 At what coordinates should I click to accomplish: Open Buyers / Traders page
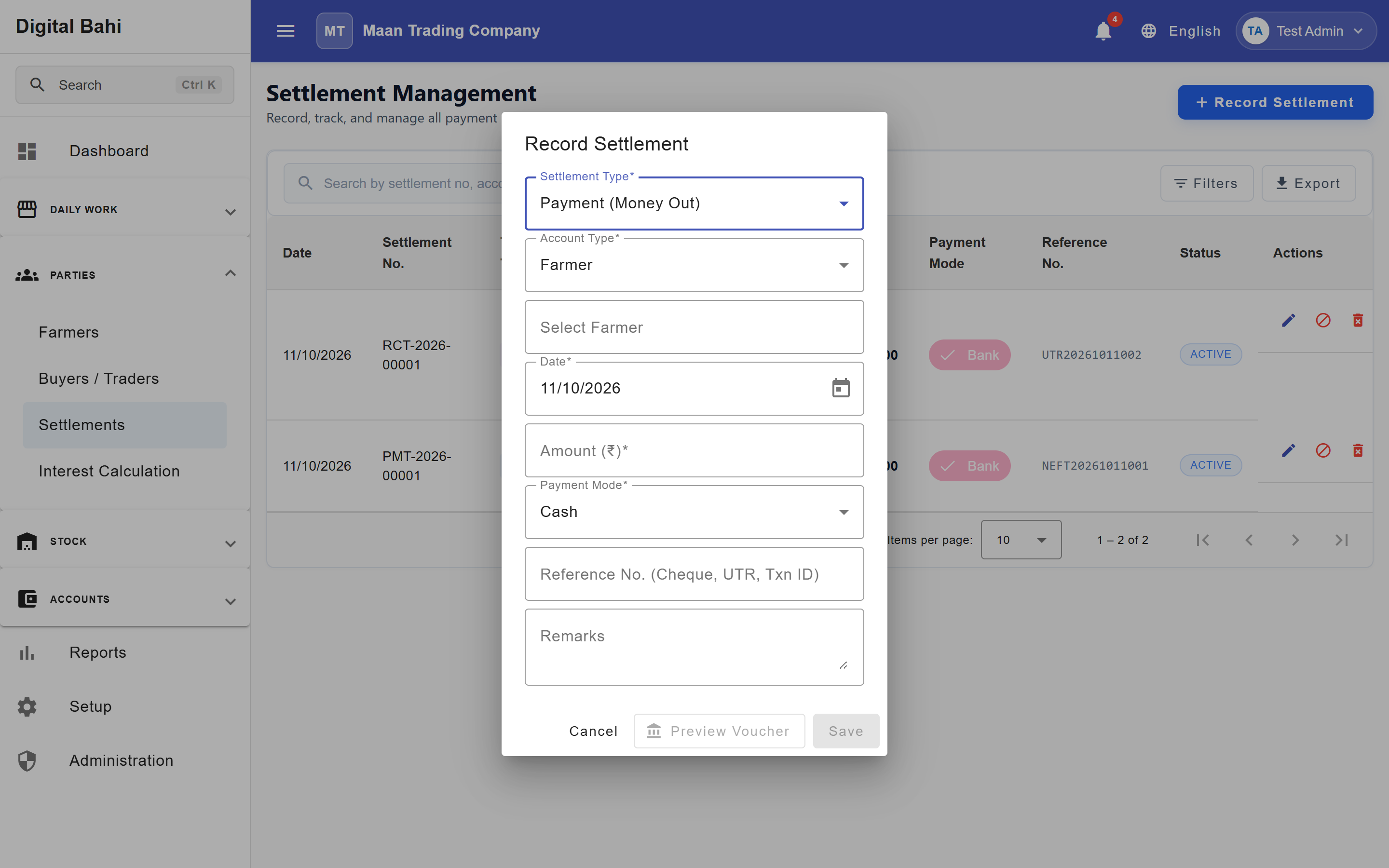point(124,379)
